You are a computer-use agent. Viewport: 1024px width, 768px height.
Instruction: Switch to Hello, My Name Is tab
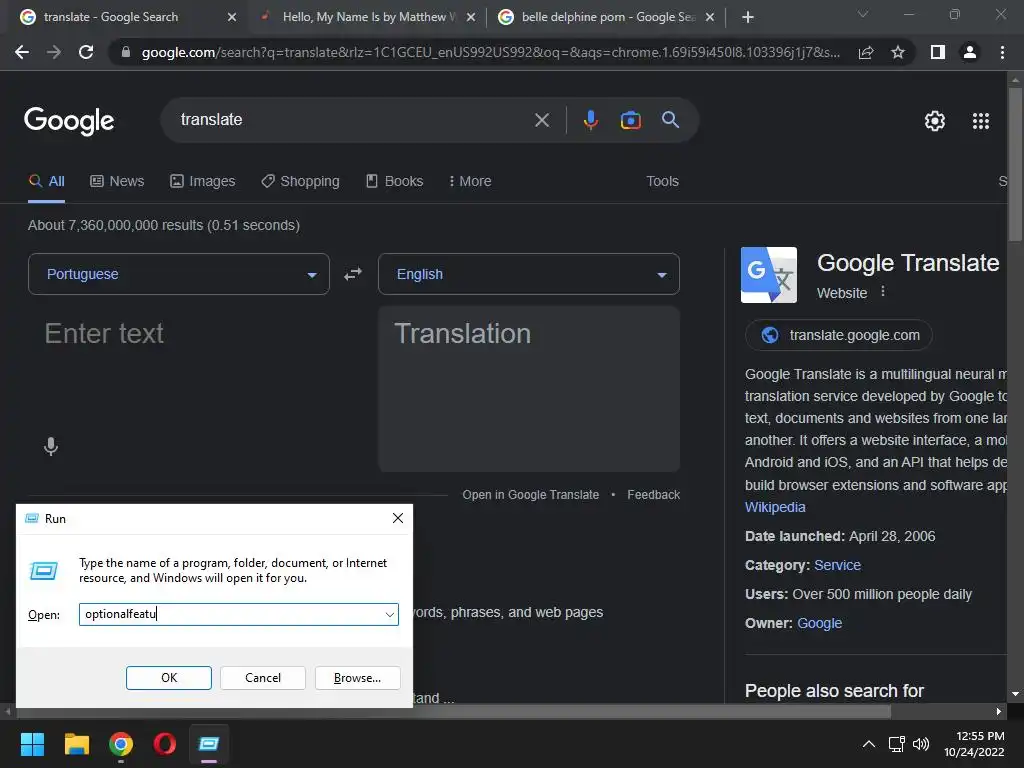click(x=366, y=17)
